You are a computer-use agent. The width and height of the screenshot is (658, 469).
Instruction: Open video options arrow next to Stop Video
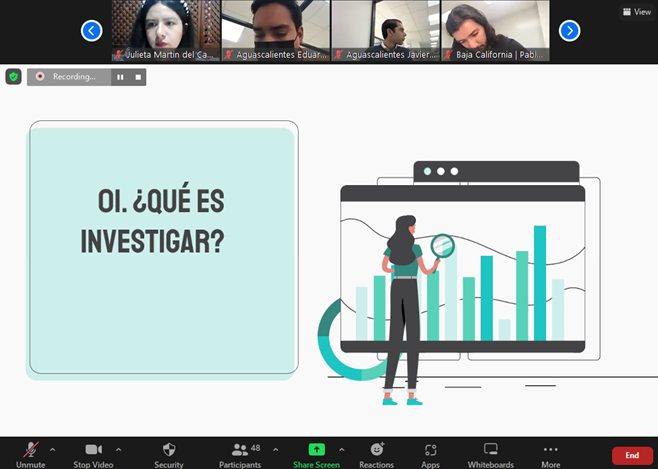(119, 450)
